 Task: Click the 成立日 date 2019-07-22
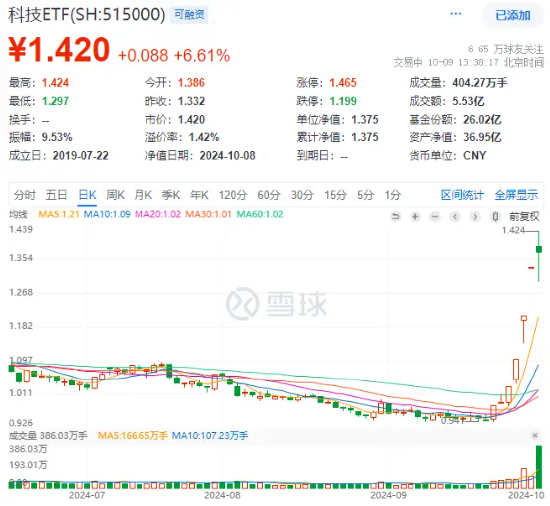pyautogui.click(x=81, y=155)
